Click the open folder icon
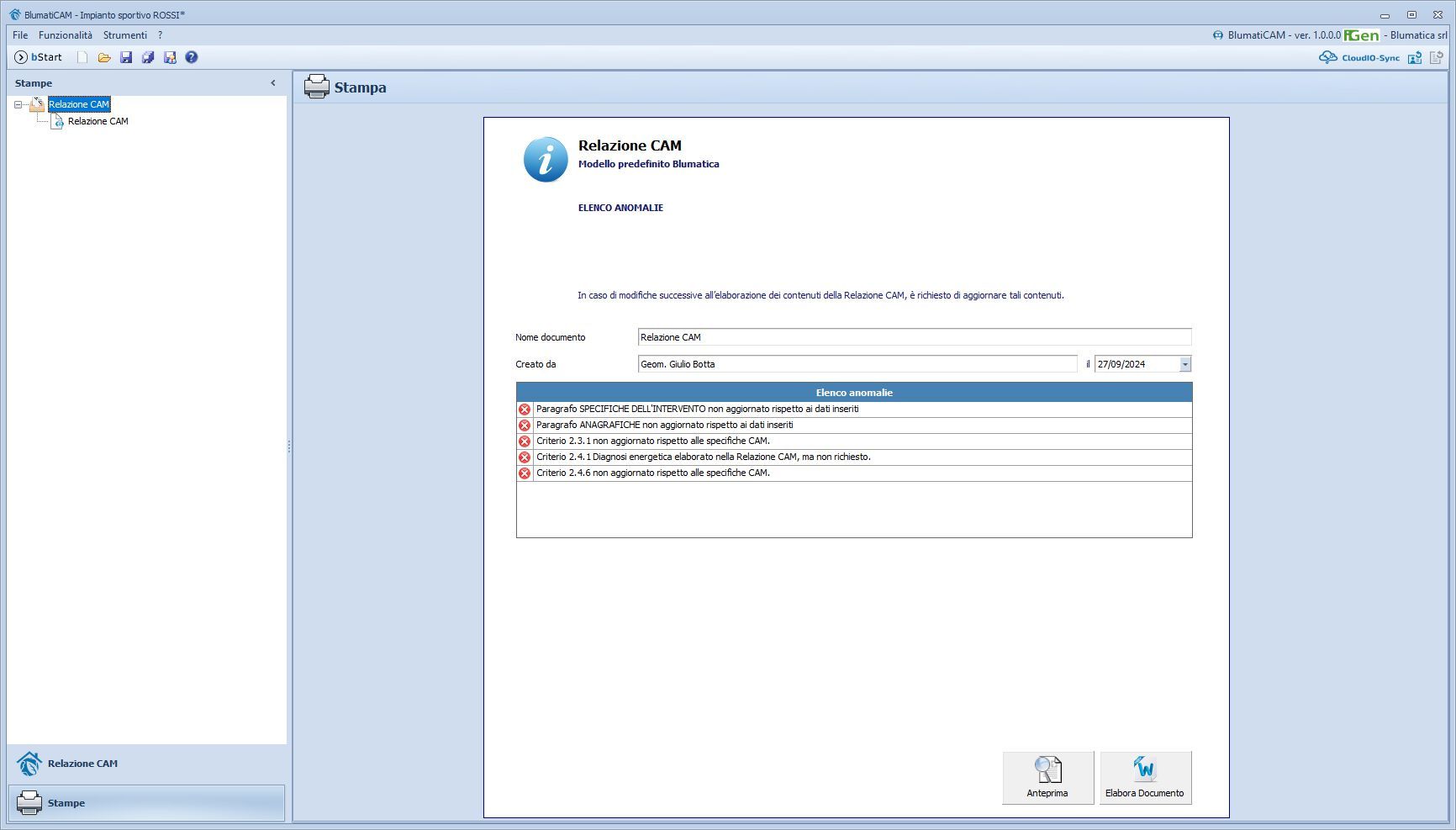 [104, 57]
